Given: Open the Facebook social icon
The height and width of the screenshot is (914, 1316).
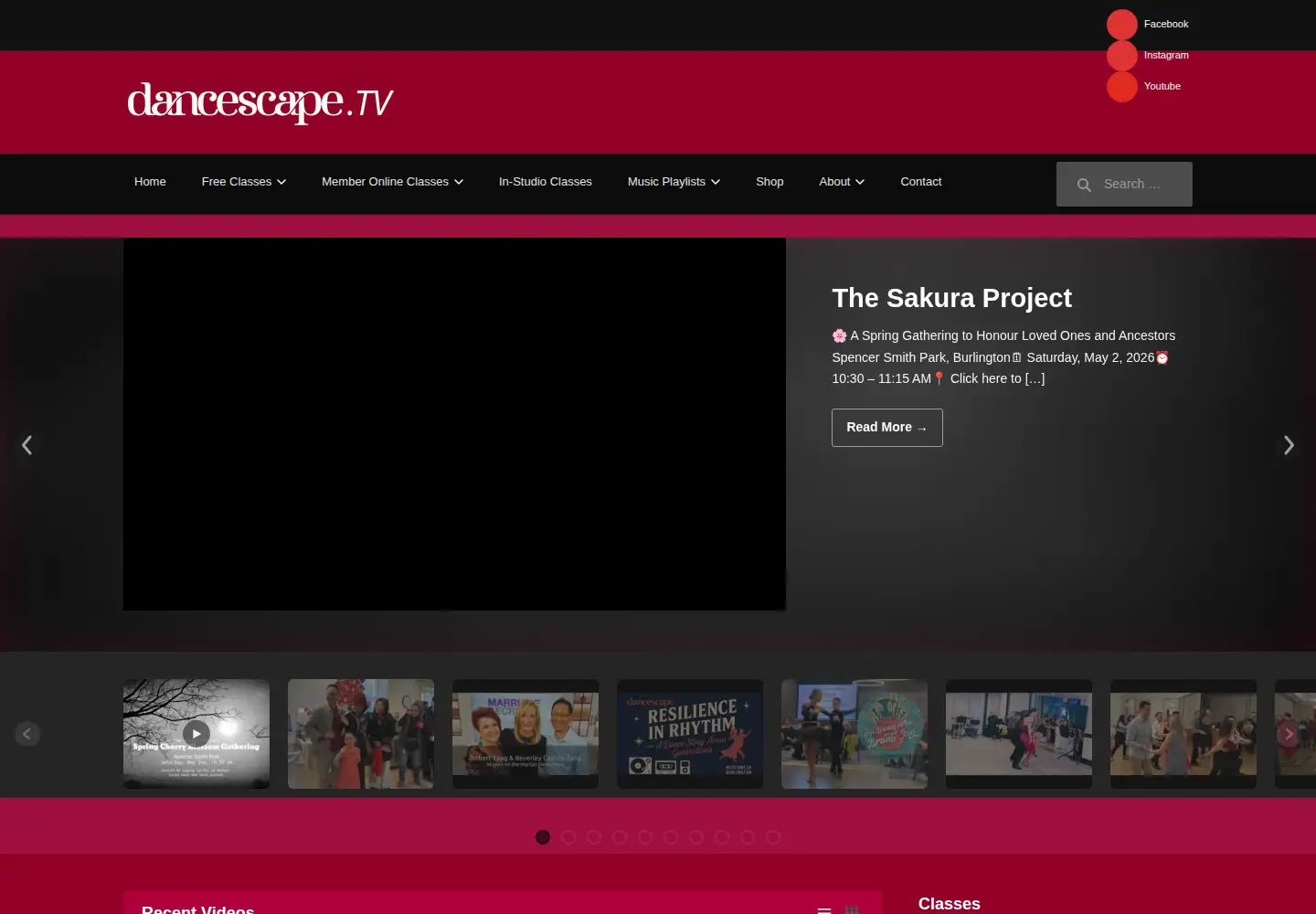Looking at the screenshot, I should tap(1122, 25).
